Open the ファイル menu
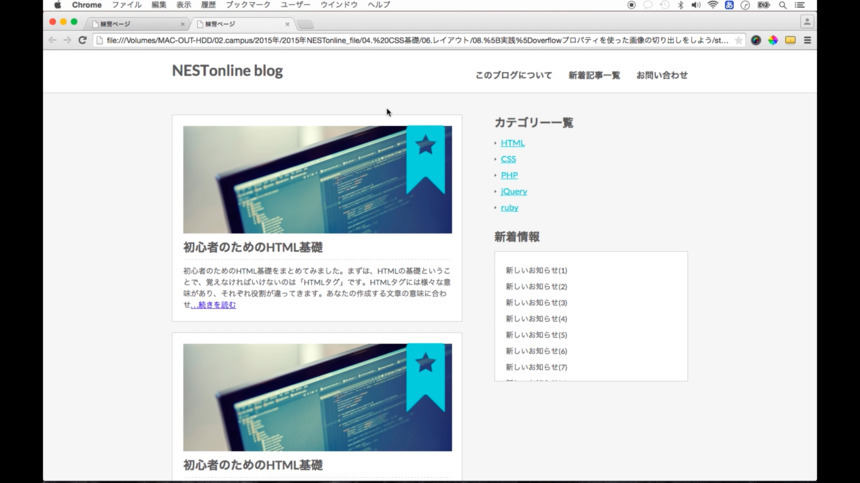Screen dimensions: 860x483 click(127, 5)
